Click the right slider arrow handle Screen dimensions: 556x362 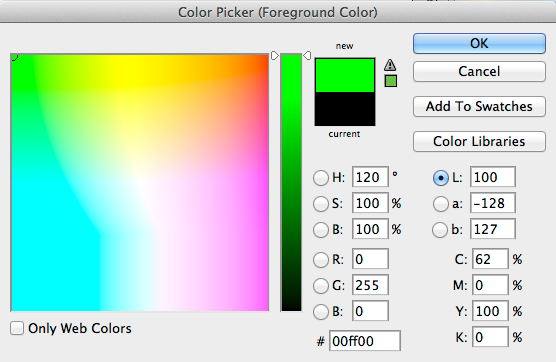[x=307, y=56]
